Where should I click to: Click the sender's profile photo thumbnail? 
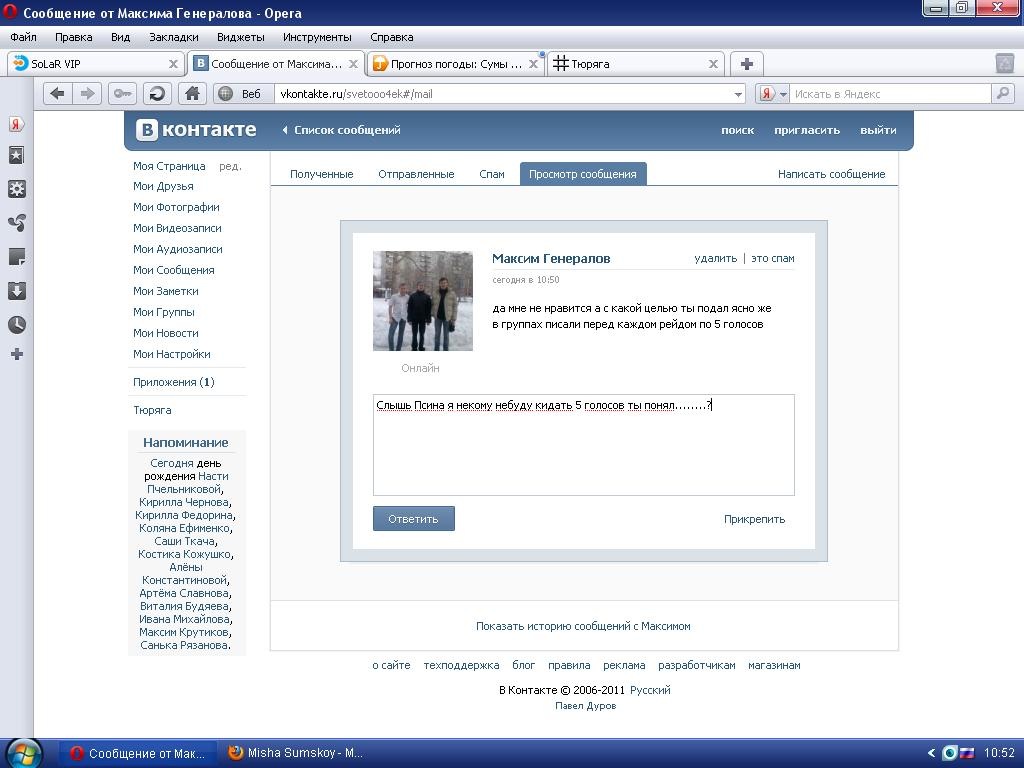click(423, 300)
